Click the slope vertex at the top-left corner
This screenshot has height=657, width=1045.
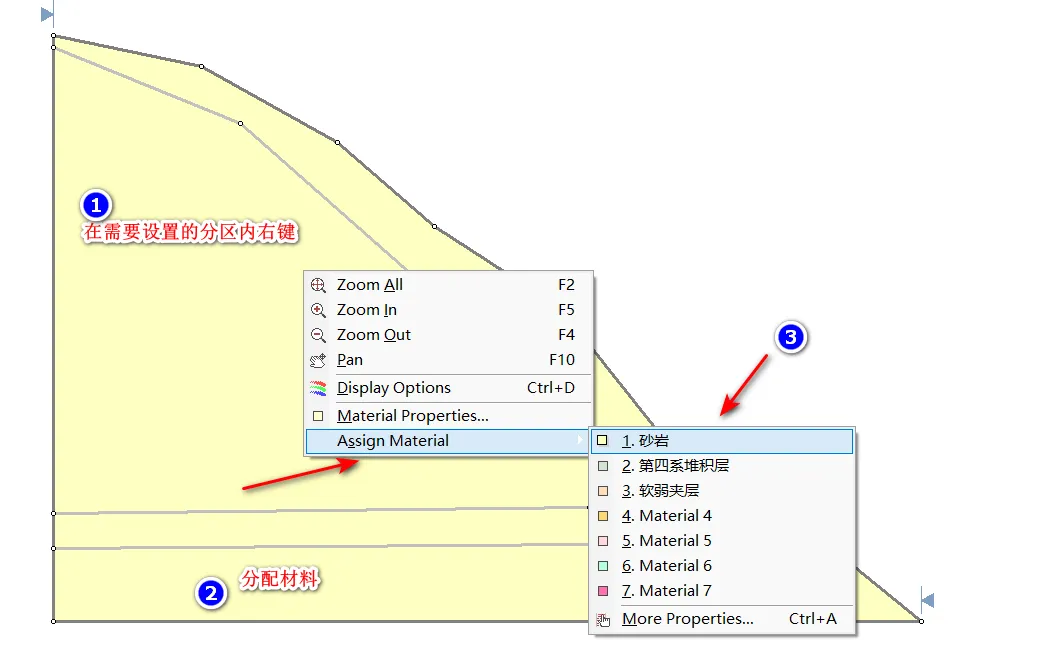(53, 36)
